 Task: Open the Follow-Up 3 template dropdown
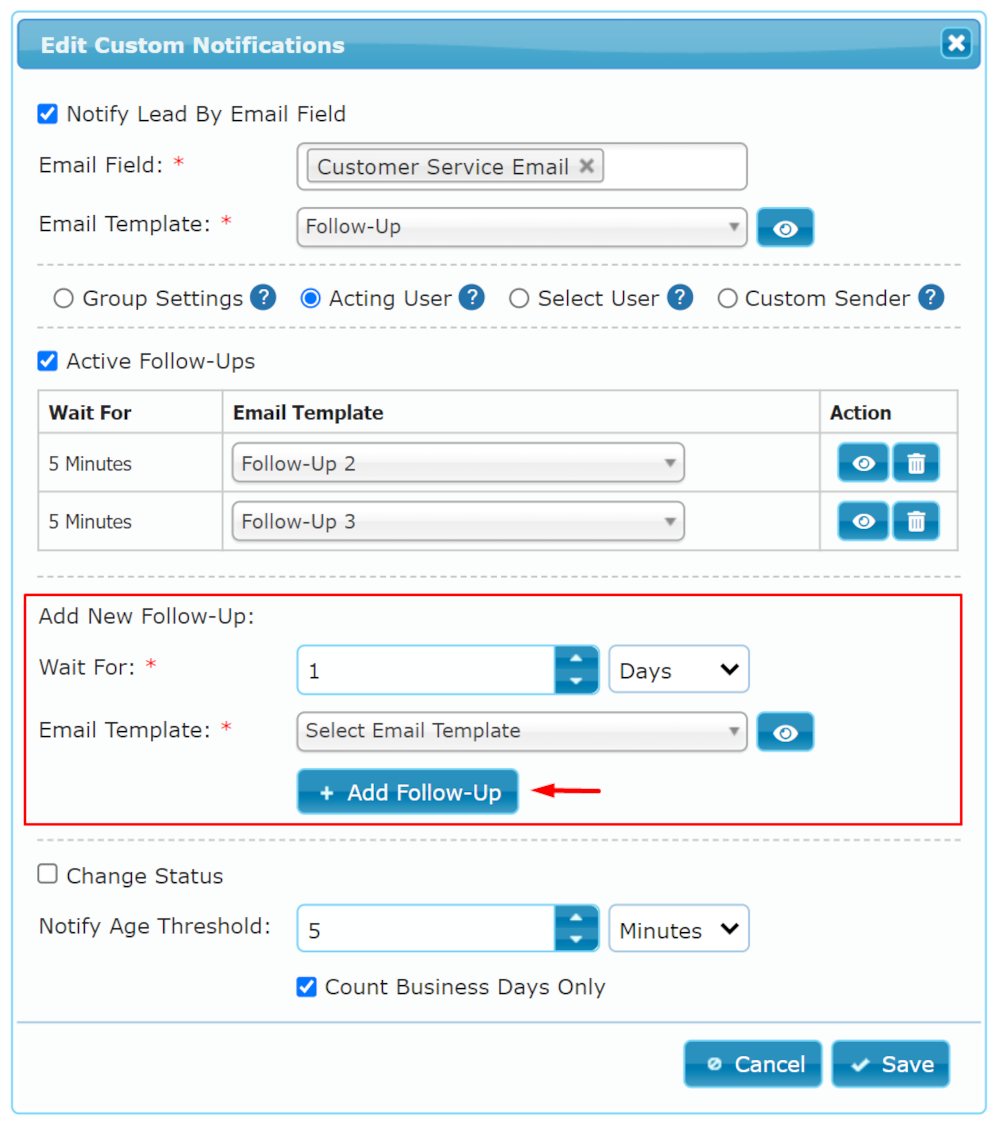pos(458,522)
